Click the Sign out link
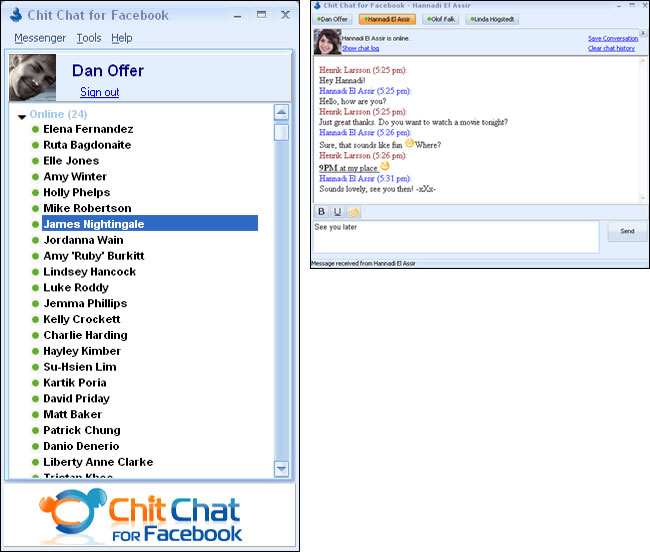Viewport: 650px width, 552px height. (99, 92)
